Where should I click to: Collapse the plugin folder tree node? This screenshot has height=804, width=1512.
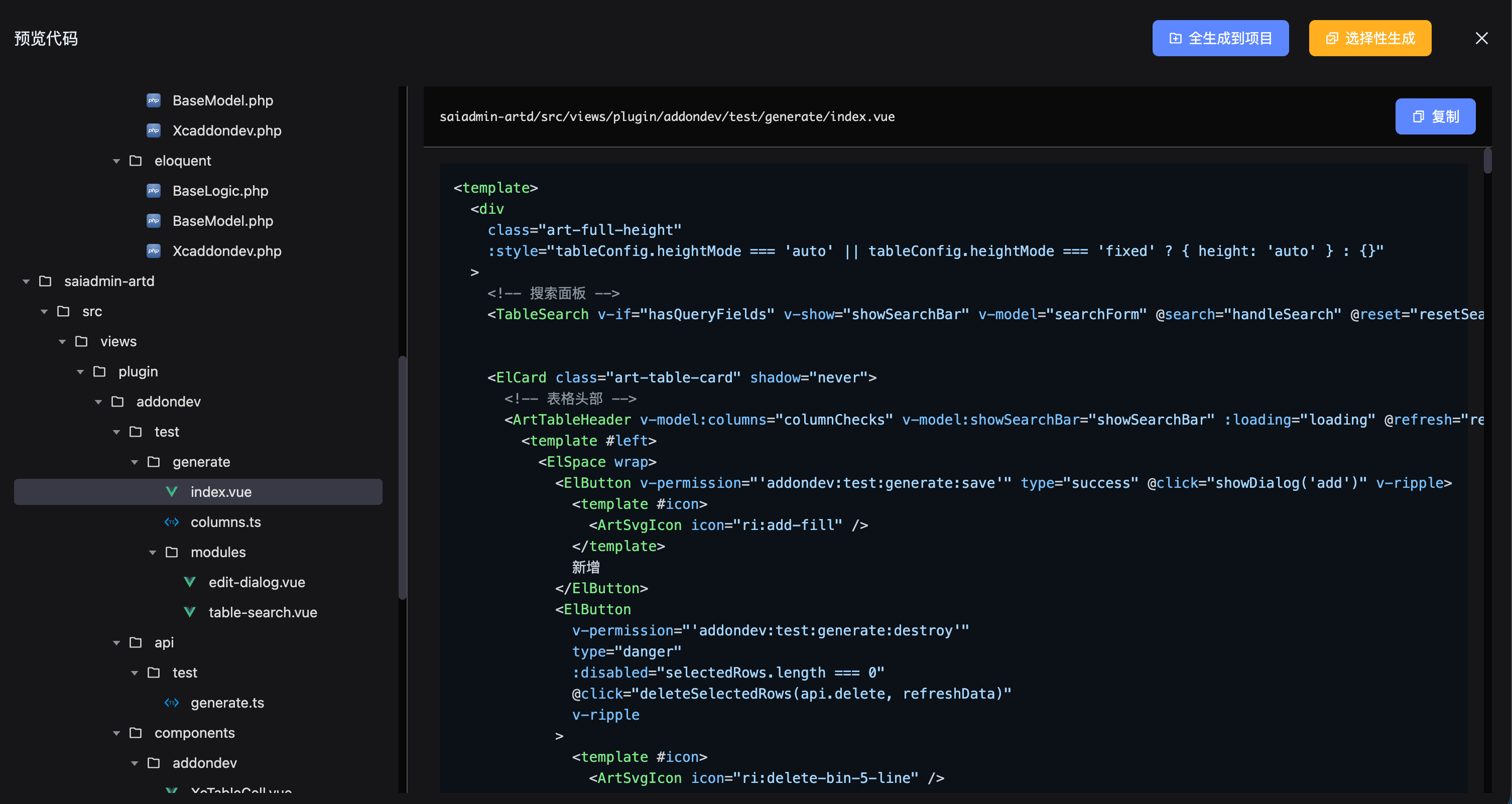(x=80, y=371)
